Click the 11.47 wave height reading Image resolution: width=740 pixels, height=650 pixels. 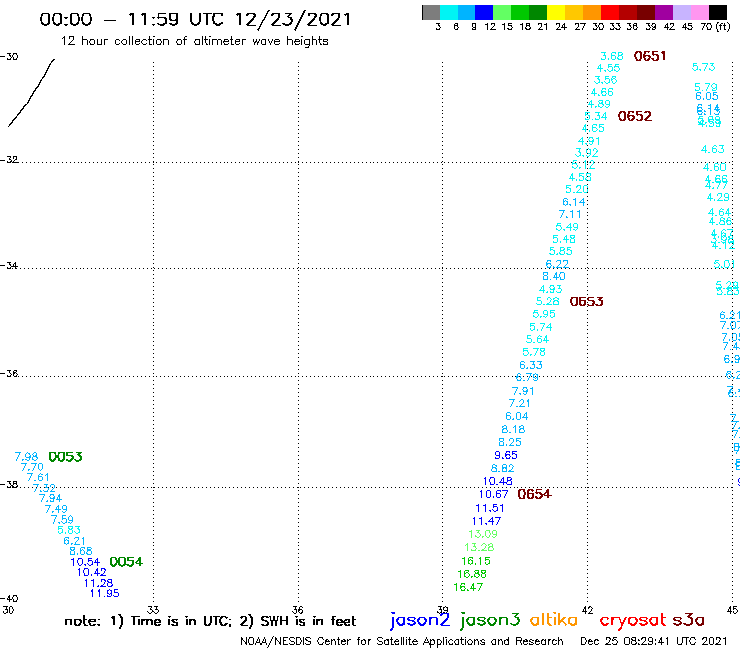point(487,521)
